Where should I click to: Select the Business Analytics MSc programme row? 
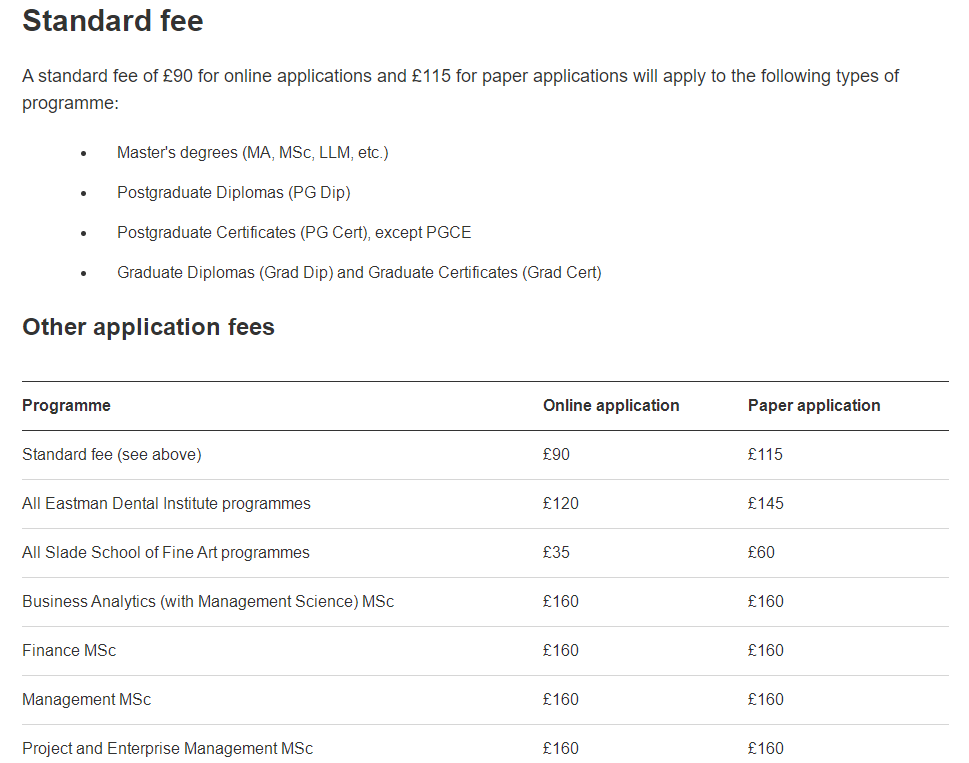[208, 602]
